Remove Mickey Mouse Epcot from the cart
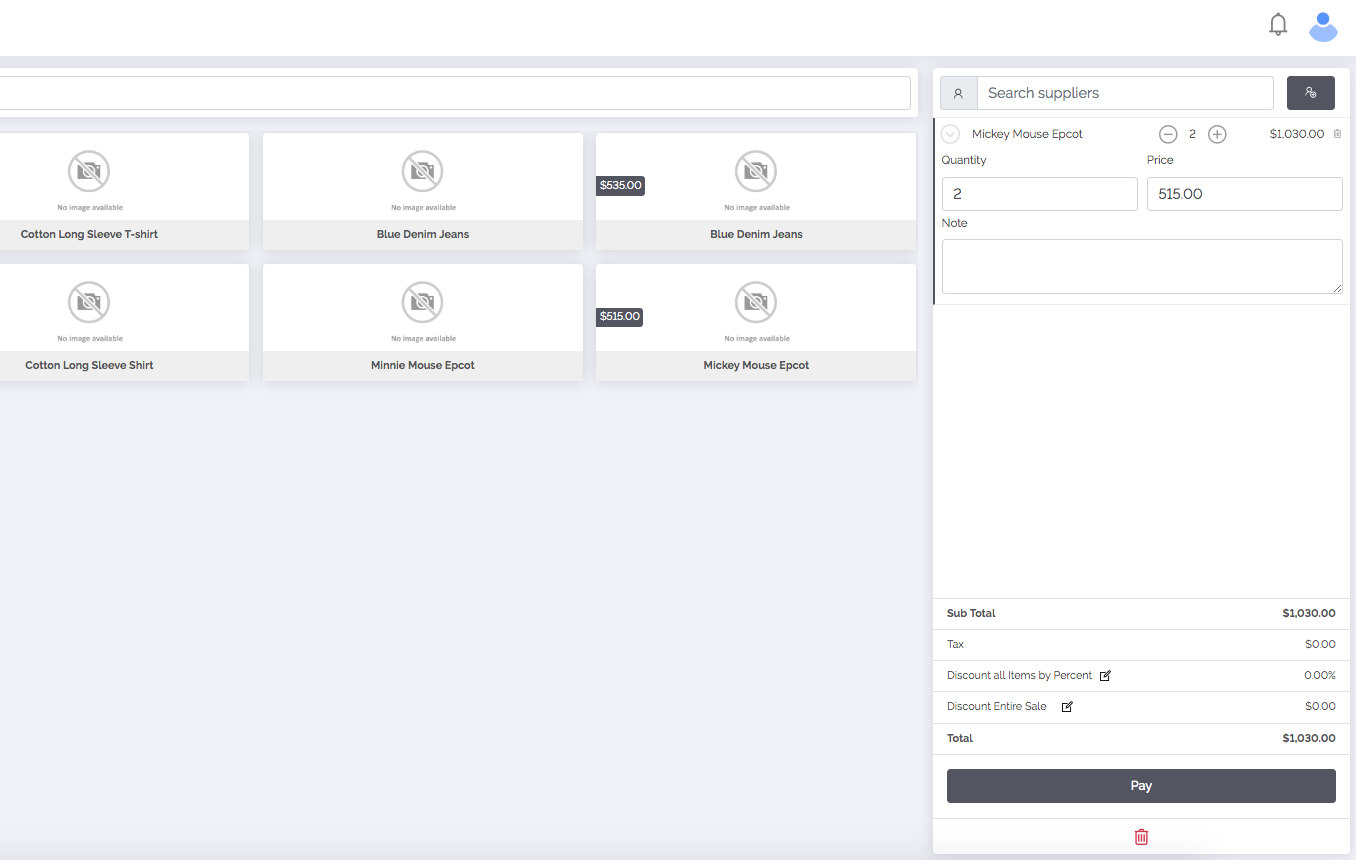The width and height of the screenshot is (1356, 860). pyautogui.click(x=1337, y=134)
